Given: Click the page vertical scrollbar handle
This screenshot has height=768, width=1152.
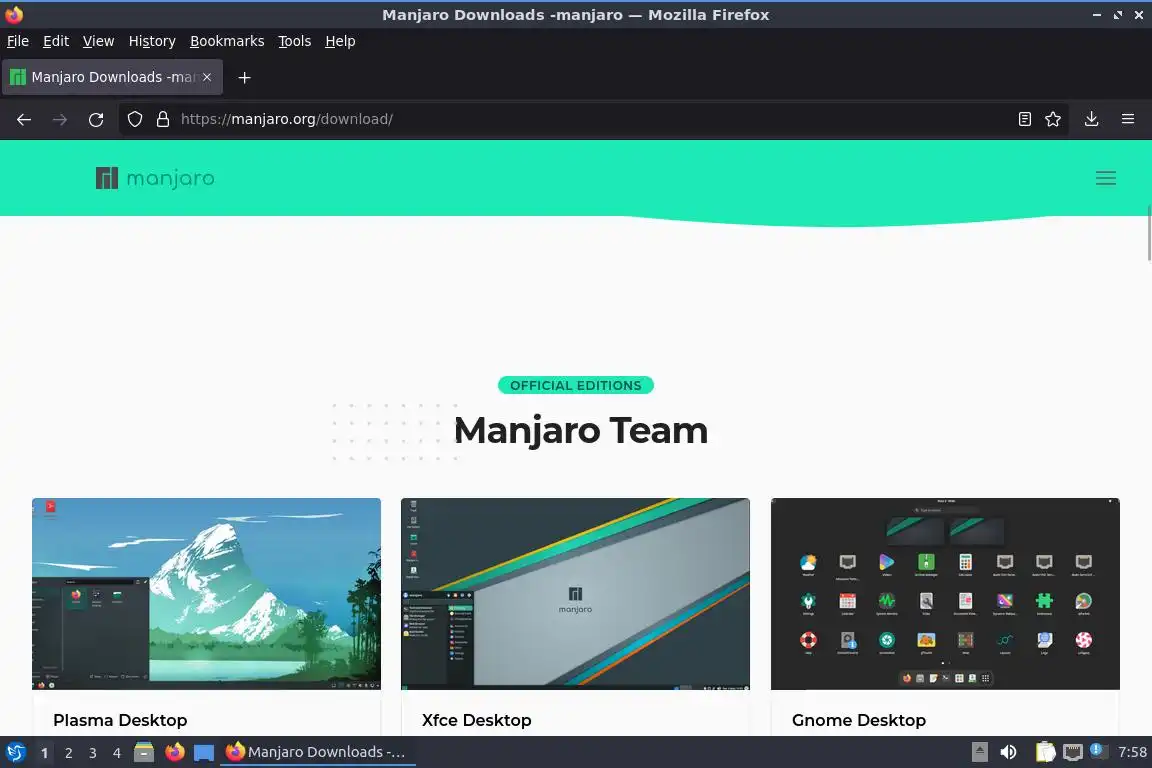Looking at the screenshot, I should coord(1148,233).
